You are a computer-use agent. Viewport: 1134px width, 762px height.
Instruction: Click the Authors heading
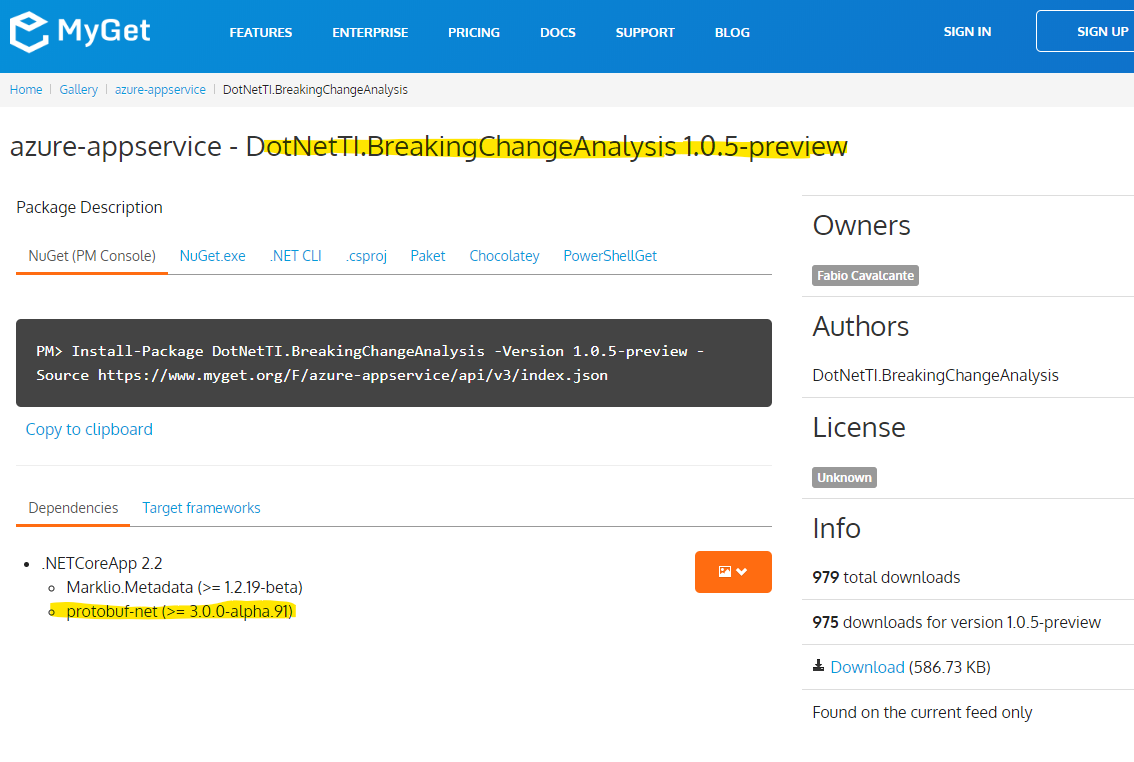tap(861, 327)
